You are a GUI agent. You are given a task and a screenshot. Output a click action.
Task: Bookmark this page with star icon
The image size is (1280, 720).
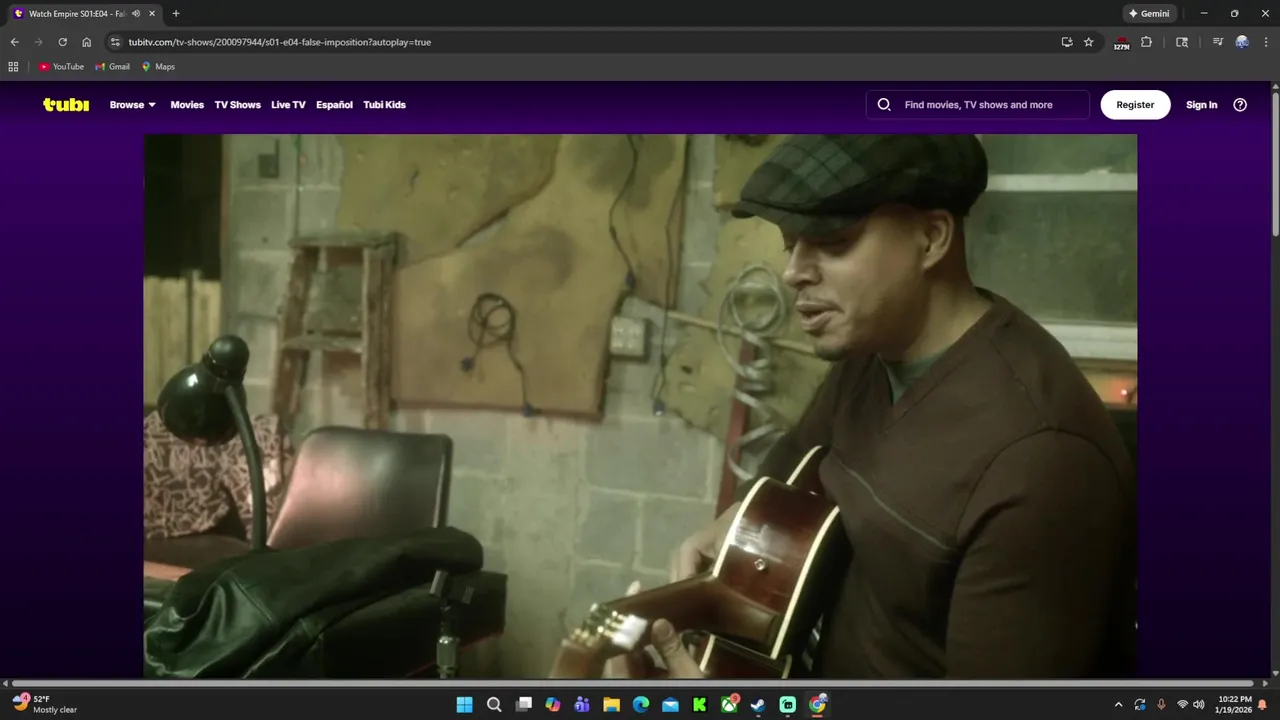coord(1089,42)
